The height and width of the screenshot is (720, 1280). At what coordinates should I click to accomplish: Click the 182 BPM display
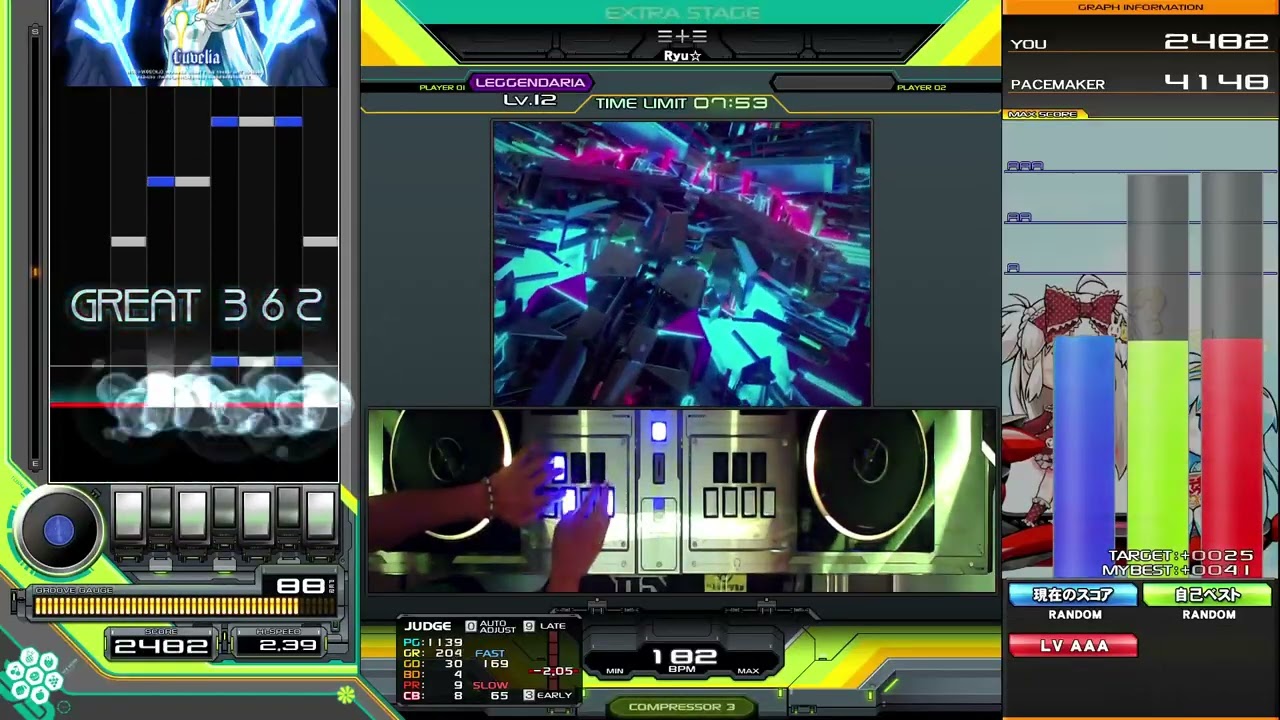[685, 659]
